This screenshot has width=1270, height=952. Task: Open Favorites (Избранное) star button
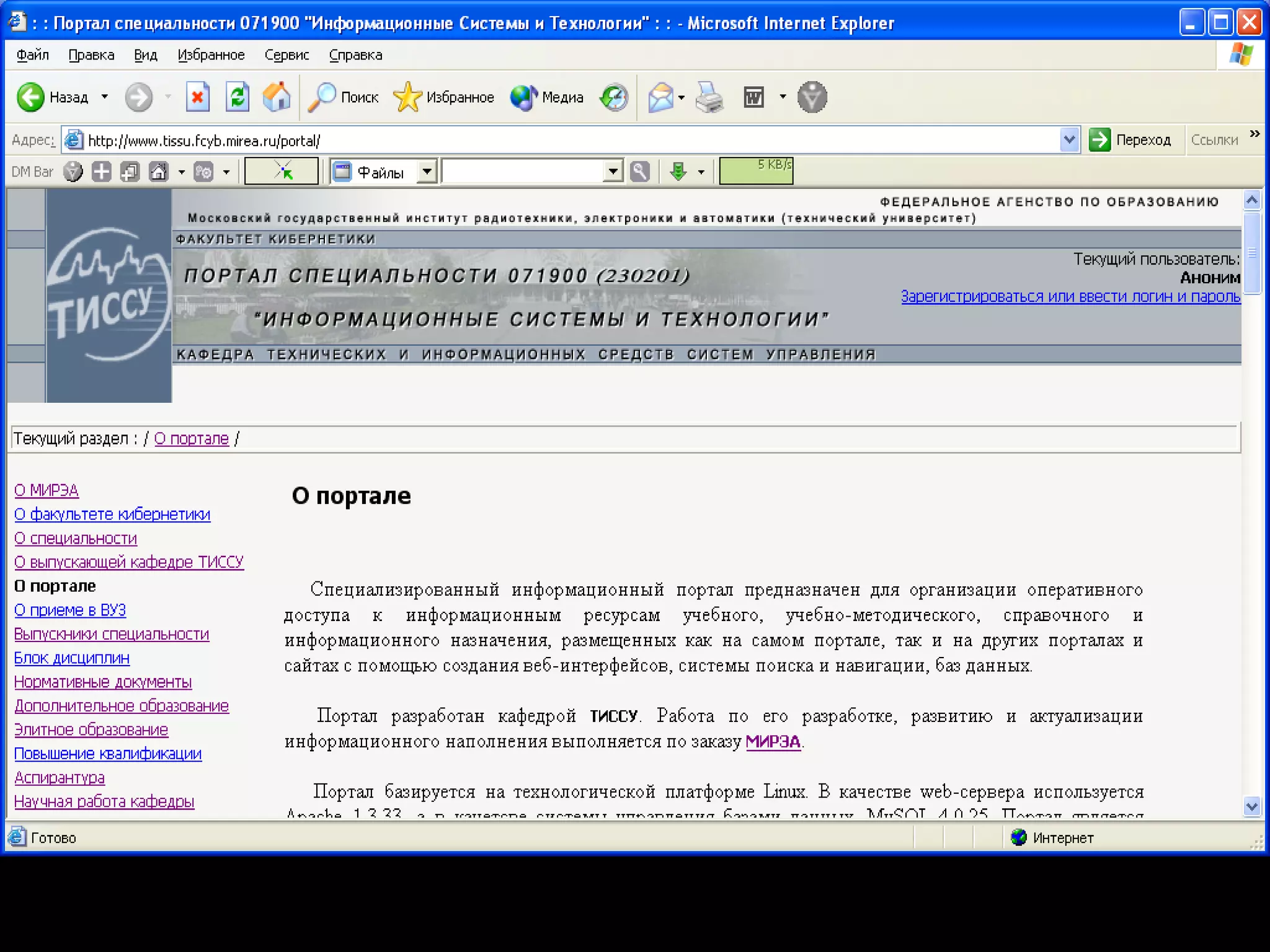coord(443,97)
